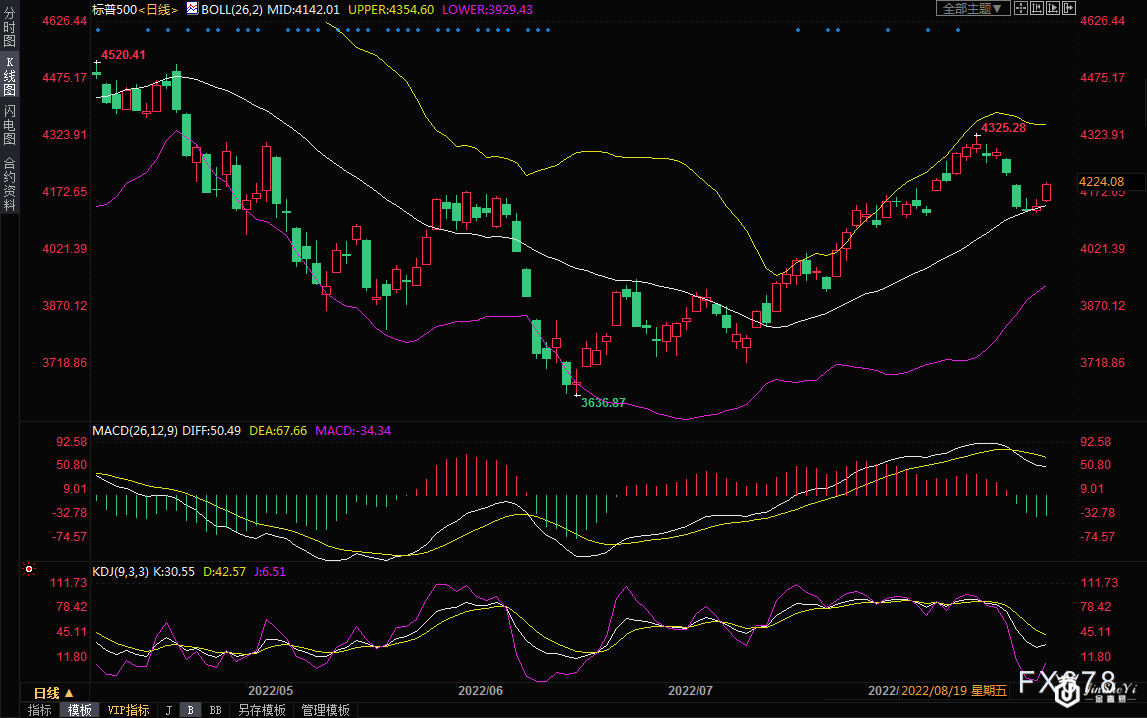This screenshot has width=1147, height=718.
Task: Open the 全部主题 themes dropdown
Action: [x=971, y=8]
